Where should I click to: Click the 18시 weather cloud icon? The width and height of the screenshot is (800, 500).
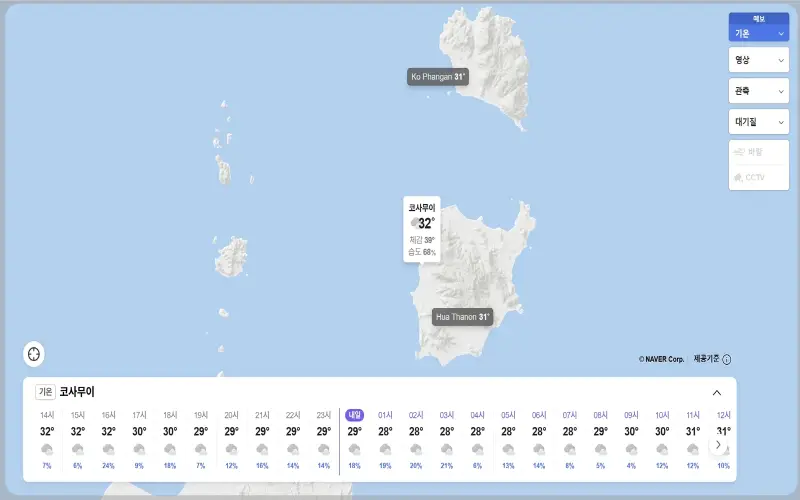pyautogui.click(x=170, y=449)
